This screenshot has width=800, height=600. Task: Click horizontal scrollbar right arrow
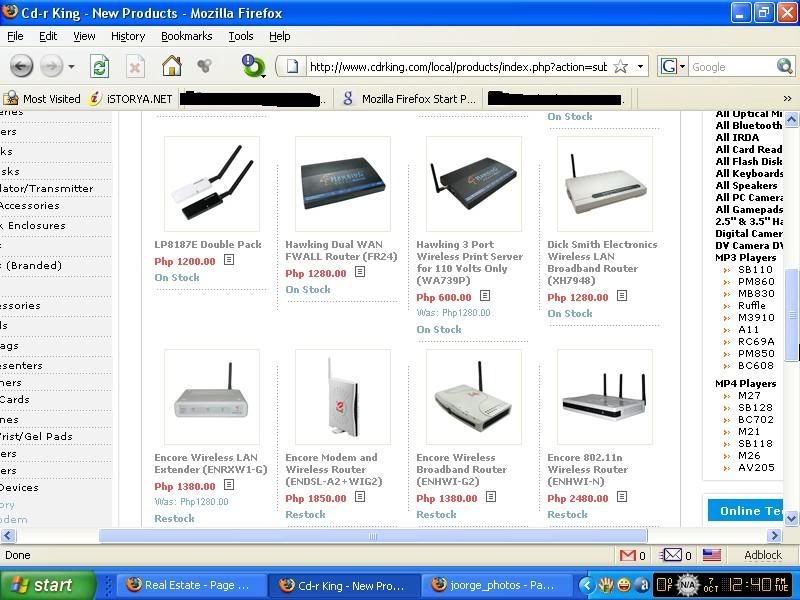(x=774, y=535)
